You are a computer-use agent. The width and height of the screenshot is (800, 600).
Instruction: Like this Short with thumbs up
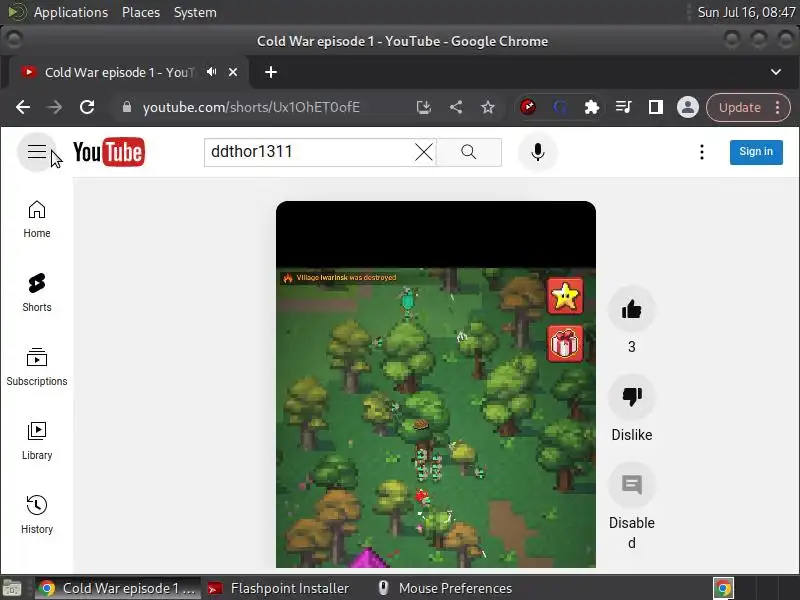point(632,309)
